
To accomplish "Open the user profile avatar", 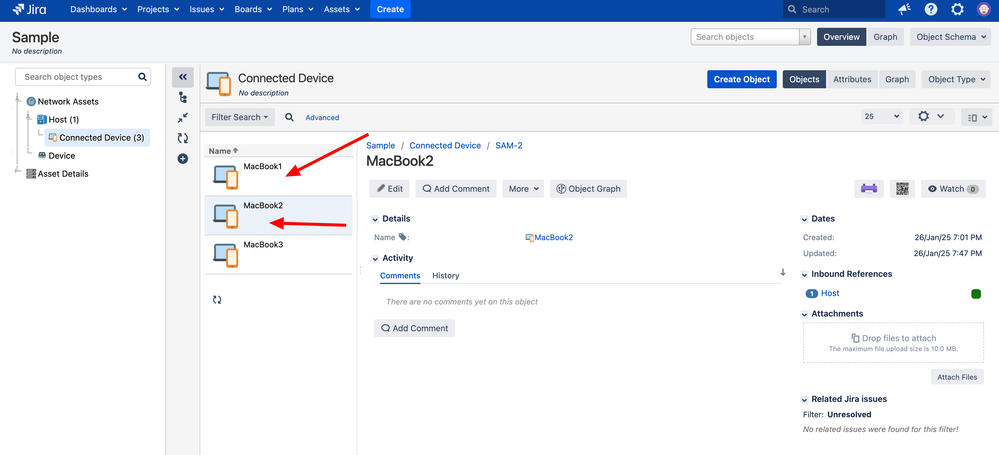I will [x=984, y=10].
